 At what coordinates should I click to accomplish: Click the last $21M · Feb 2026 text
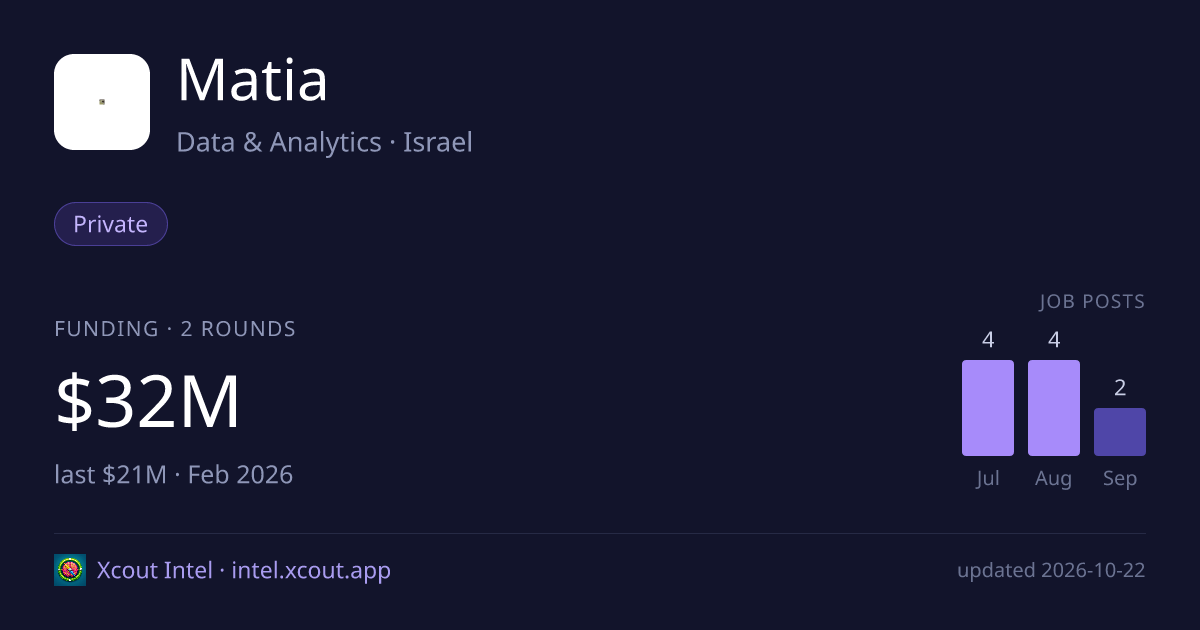(x=174, y=474)
